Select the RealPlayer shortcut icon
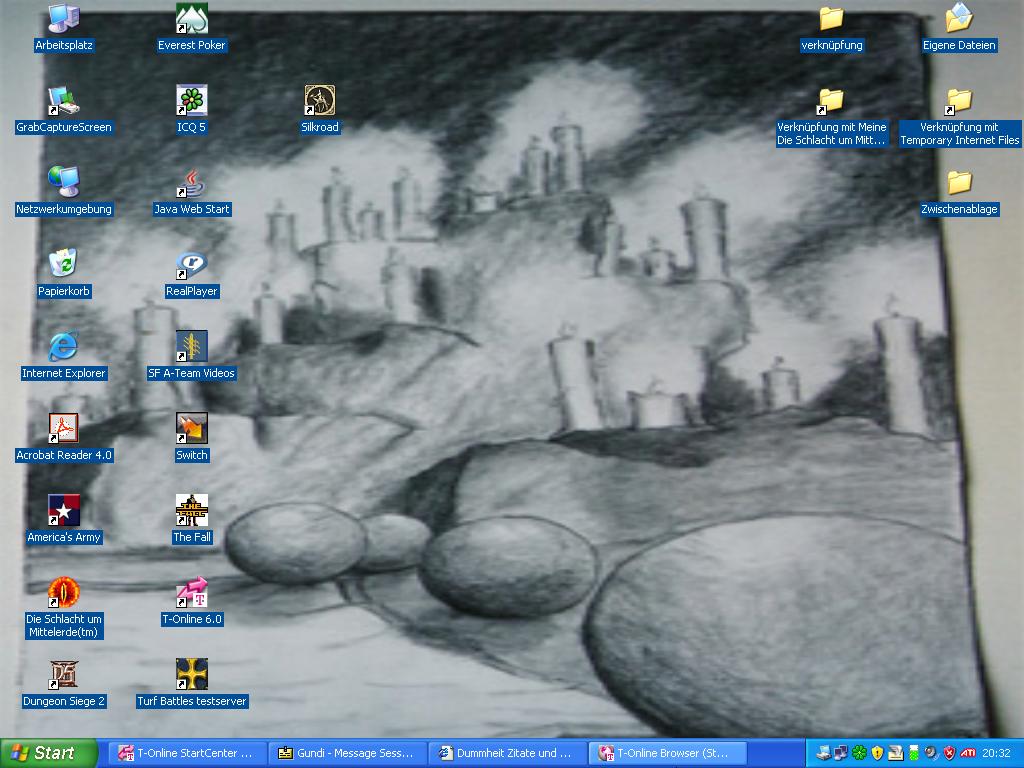The width and height of the screenshot is (1024, 768). [192, 265]
